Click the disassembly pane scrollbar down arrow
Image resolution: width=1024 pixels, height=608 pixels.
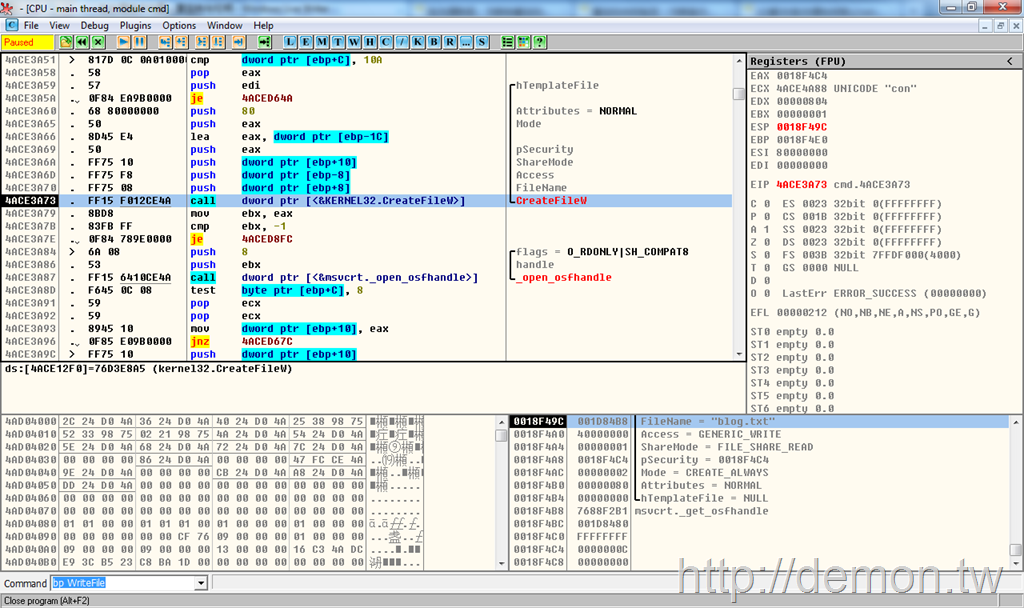coord(739,354)
